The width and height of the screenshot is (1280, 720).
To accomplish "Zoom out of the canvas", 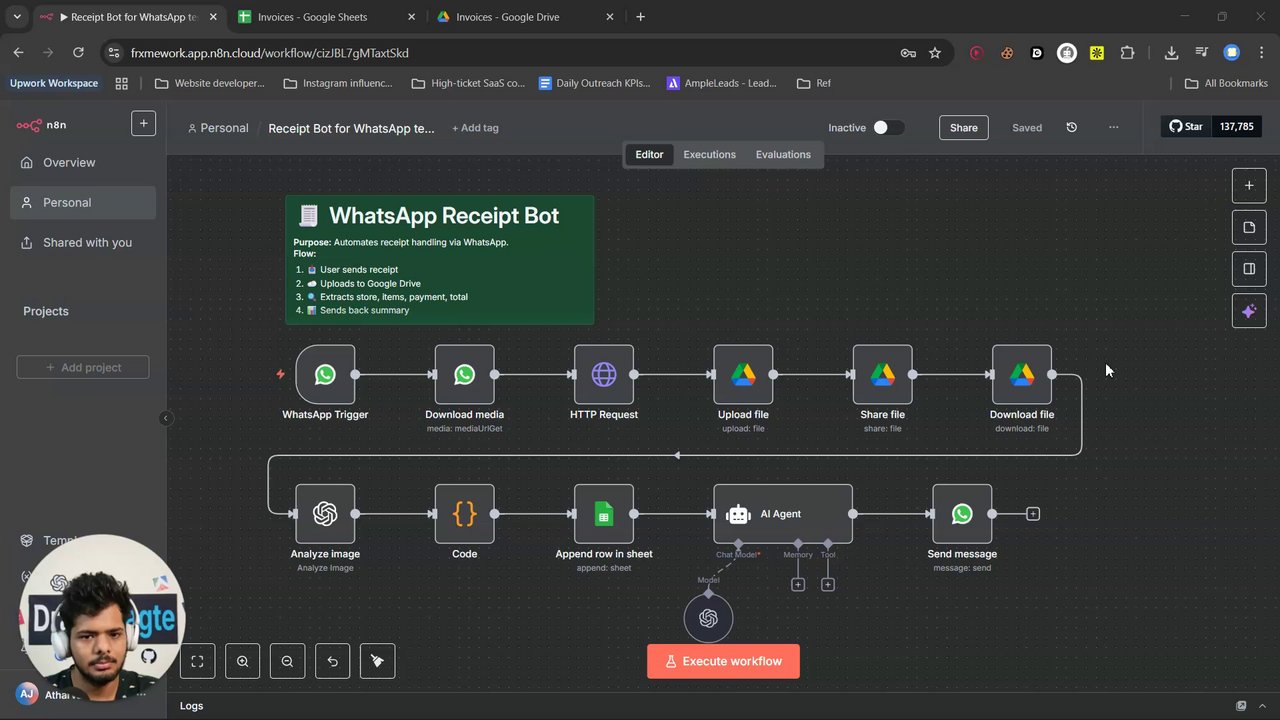I will [x=287, y=661].
